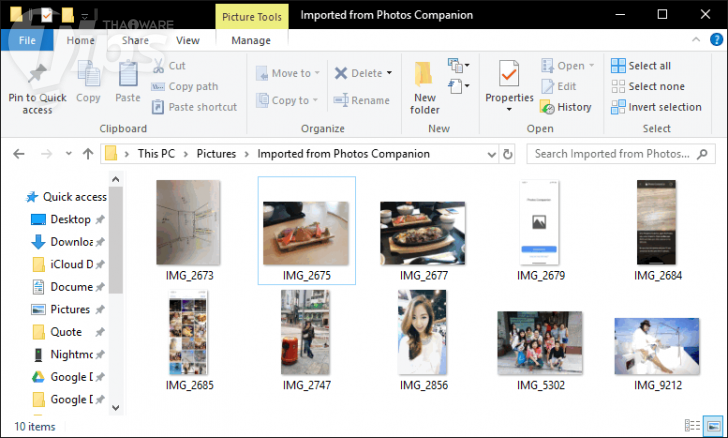Switch to the Home tab
The image size is (728, 438).
pos(81,40)
